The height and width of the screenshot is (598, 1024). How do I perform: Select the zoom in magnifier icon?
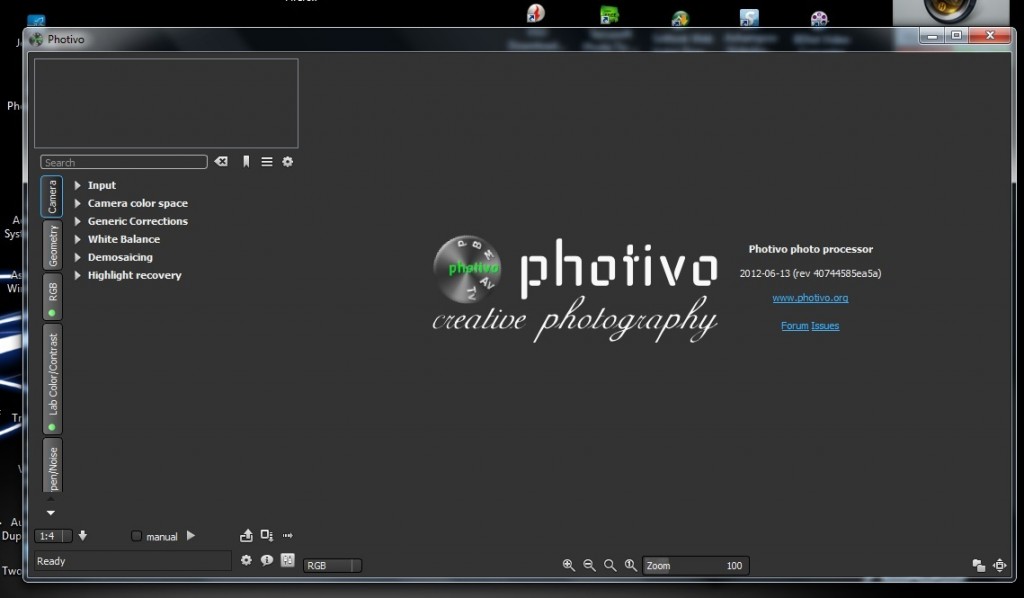click(570, 565)
